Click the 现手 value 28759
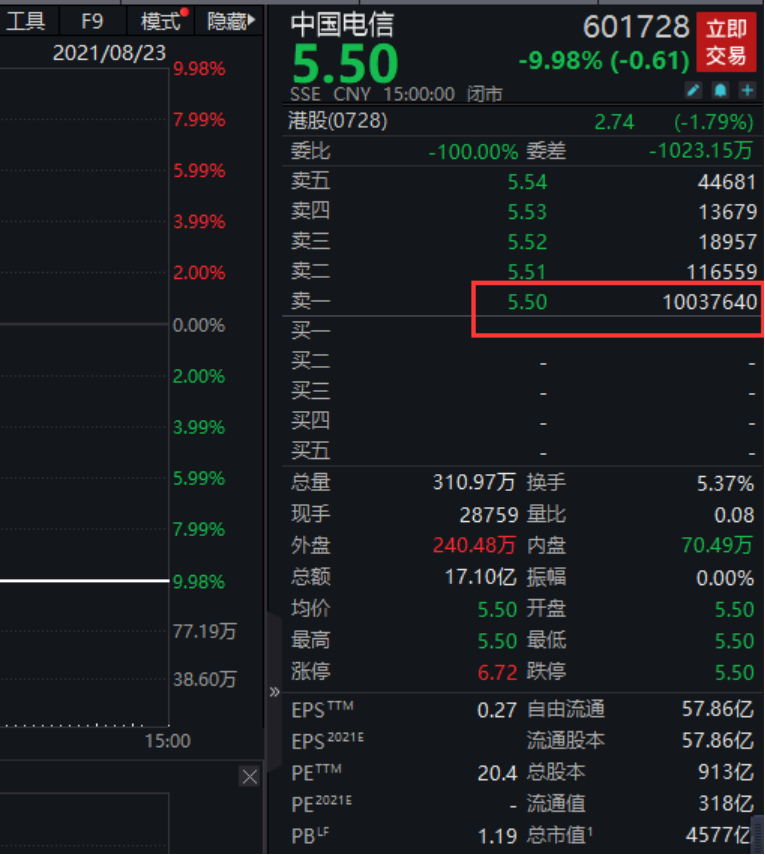This screenshot has width=765, height=855. pos(489,515)
